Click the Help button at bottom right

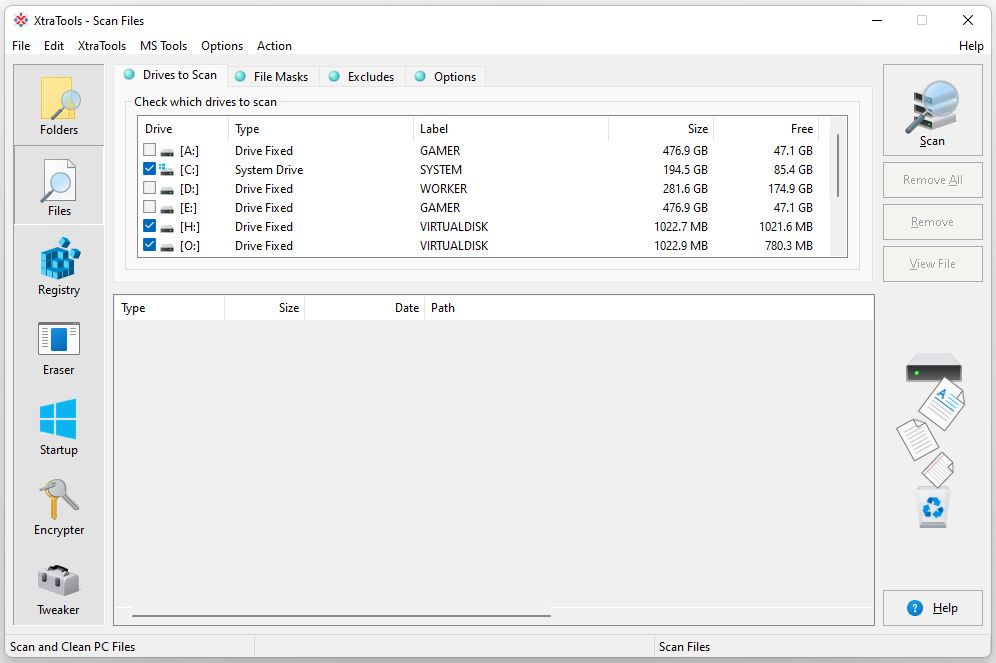tap(932, 608)
